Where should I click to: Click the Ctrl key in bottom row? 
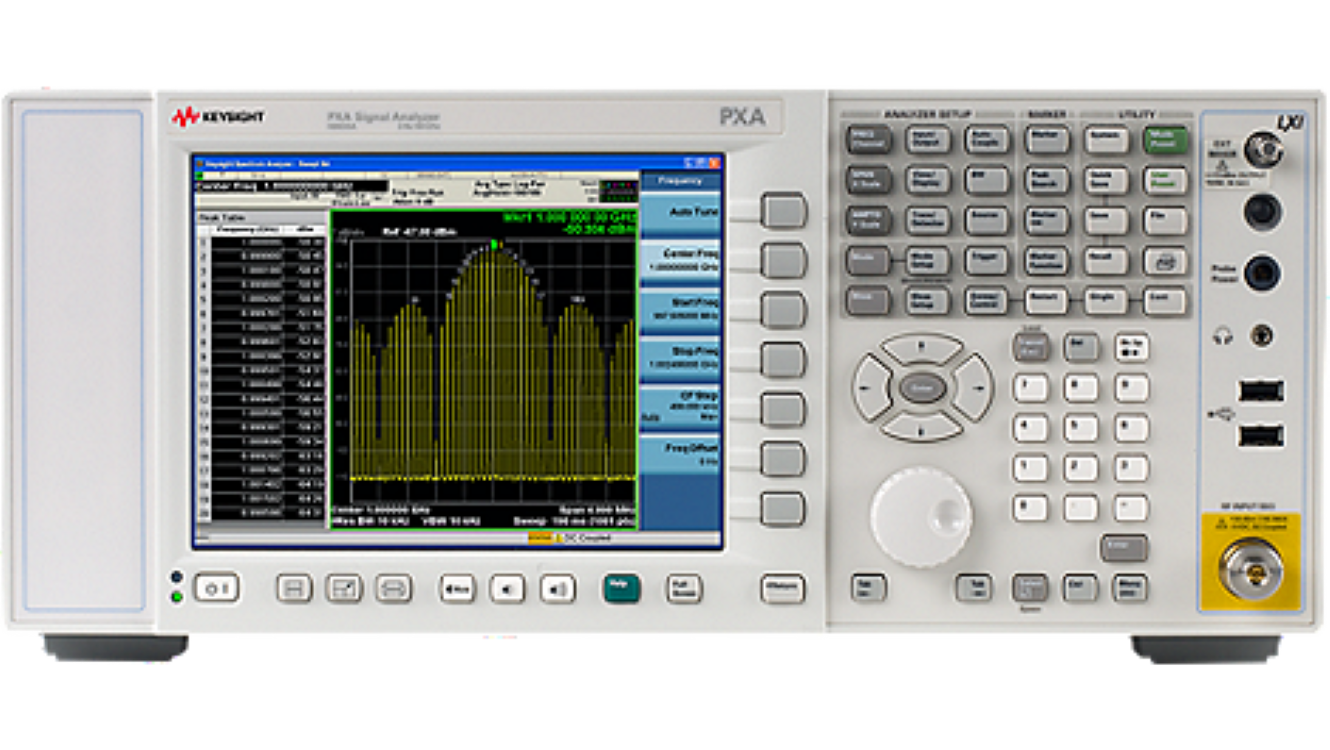coord(1080,588)
